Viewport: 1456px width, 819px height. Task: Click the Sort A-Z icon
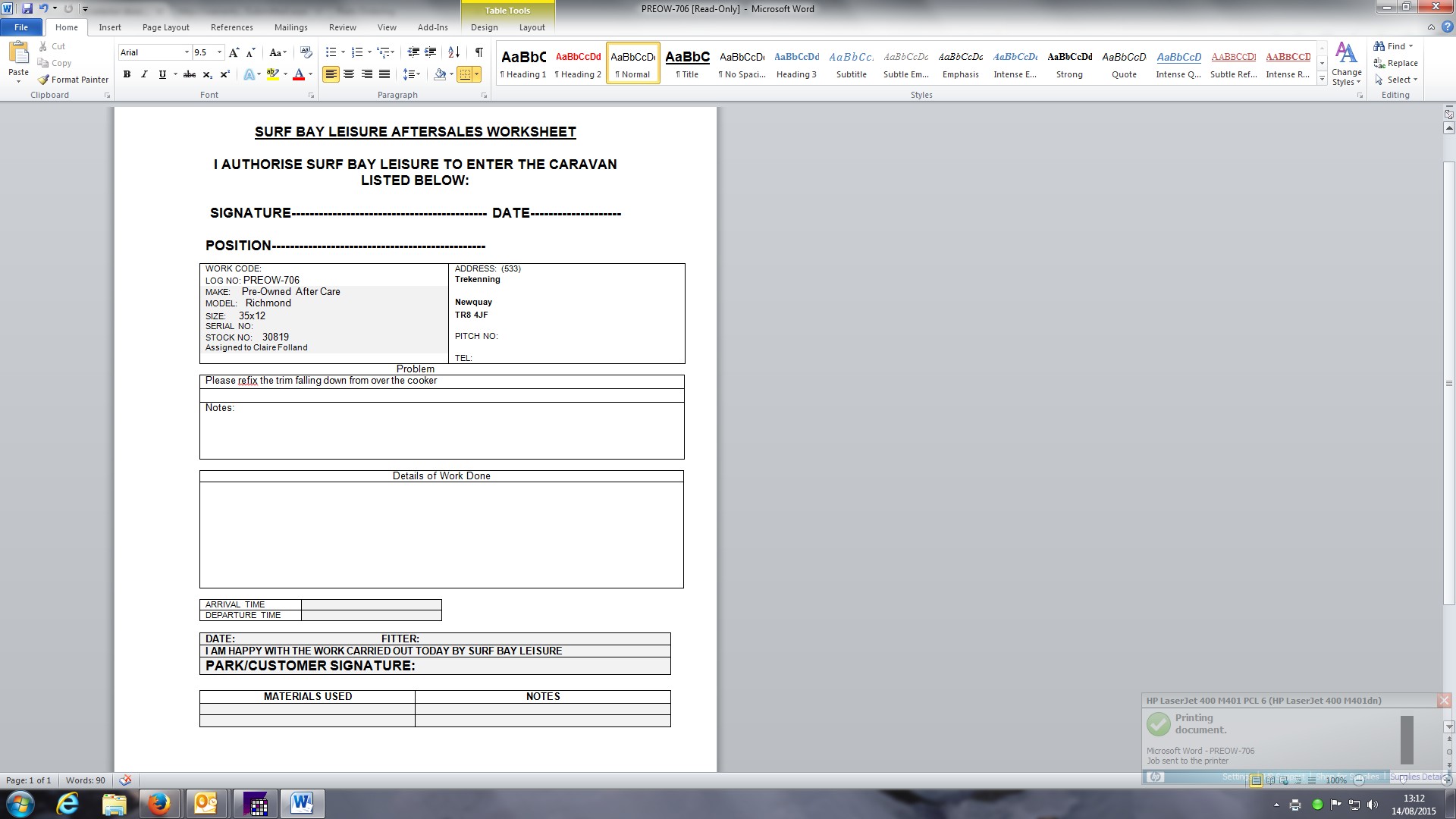point(453,52)
